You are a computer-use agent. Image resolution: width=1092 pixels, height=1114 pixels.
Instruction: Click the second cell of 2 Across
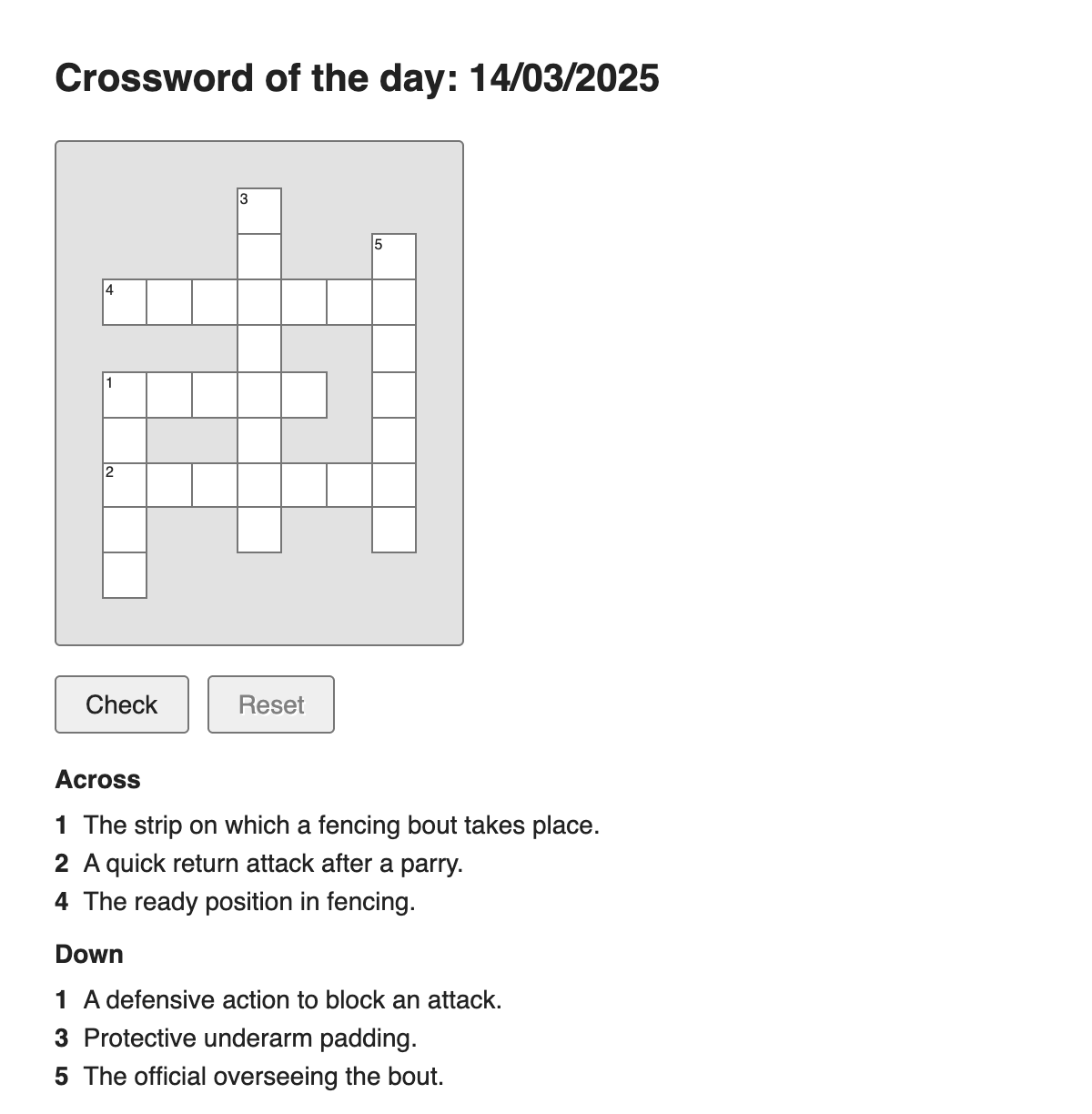[169, 484]
